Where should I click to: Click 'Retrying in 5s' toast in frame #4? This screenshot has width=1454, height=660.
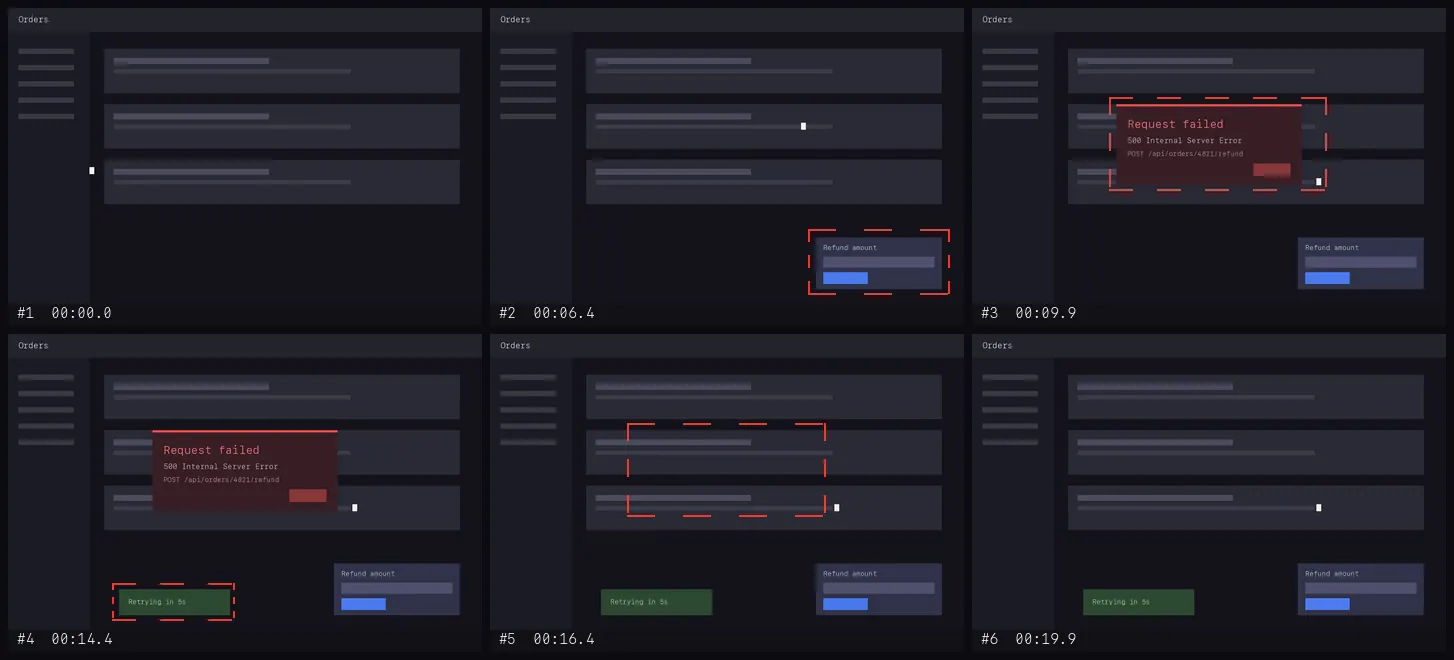(x=174, y=602)
